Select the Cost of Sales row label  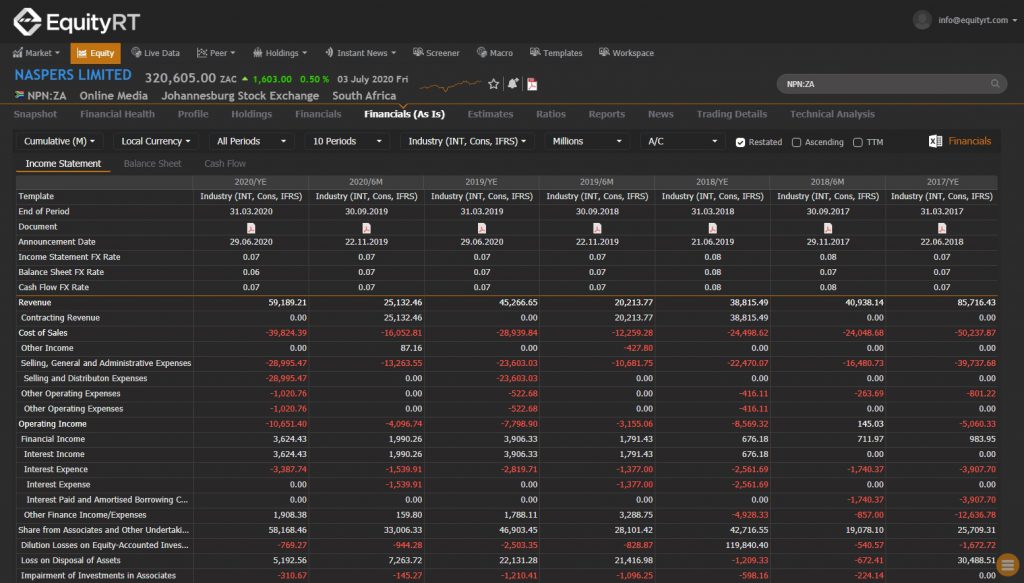[42, 333]
